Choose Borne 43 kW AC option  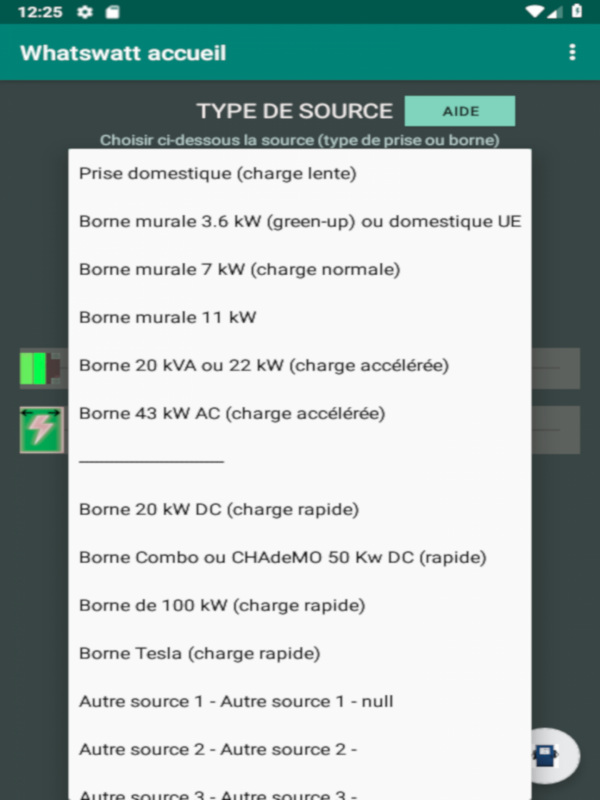[300, 413]
